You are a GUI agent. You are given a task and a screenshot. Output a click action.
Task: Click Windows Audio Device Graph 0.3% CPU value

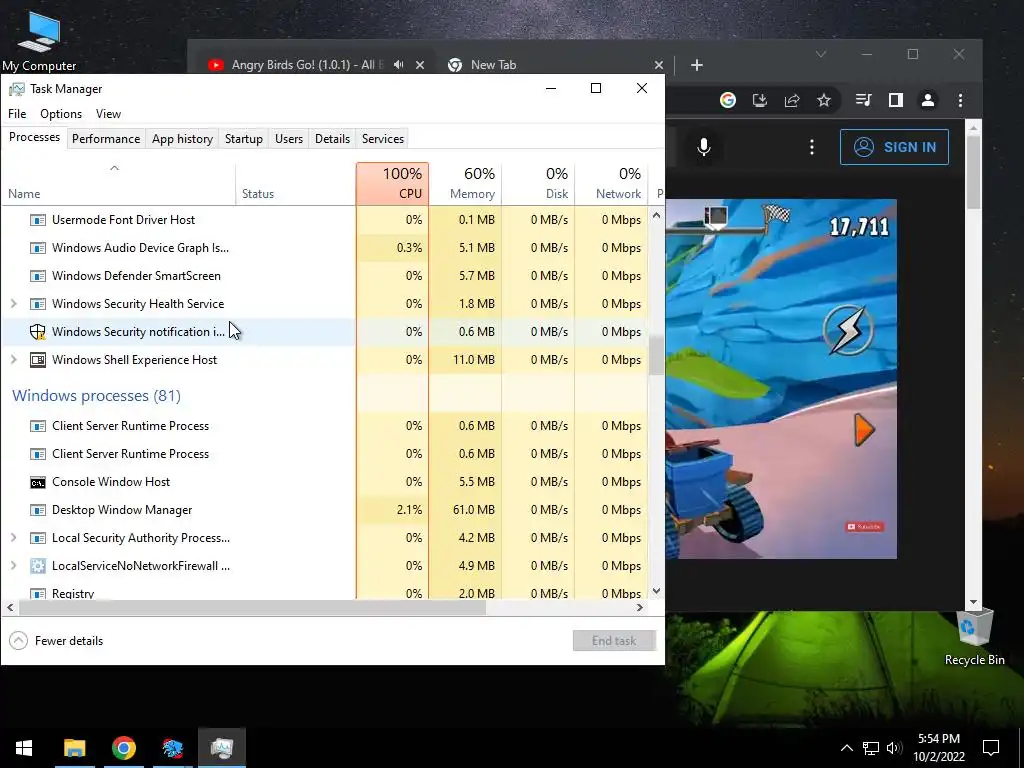[409, 248]
